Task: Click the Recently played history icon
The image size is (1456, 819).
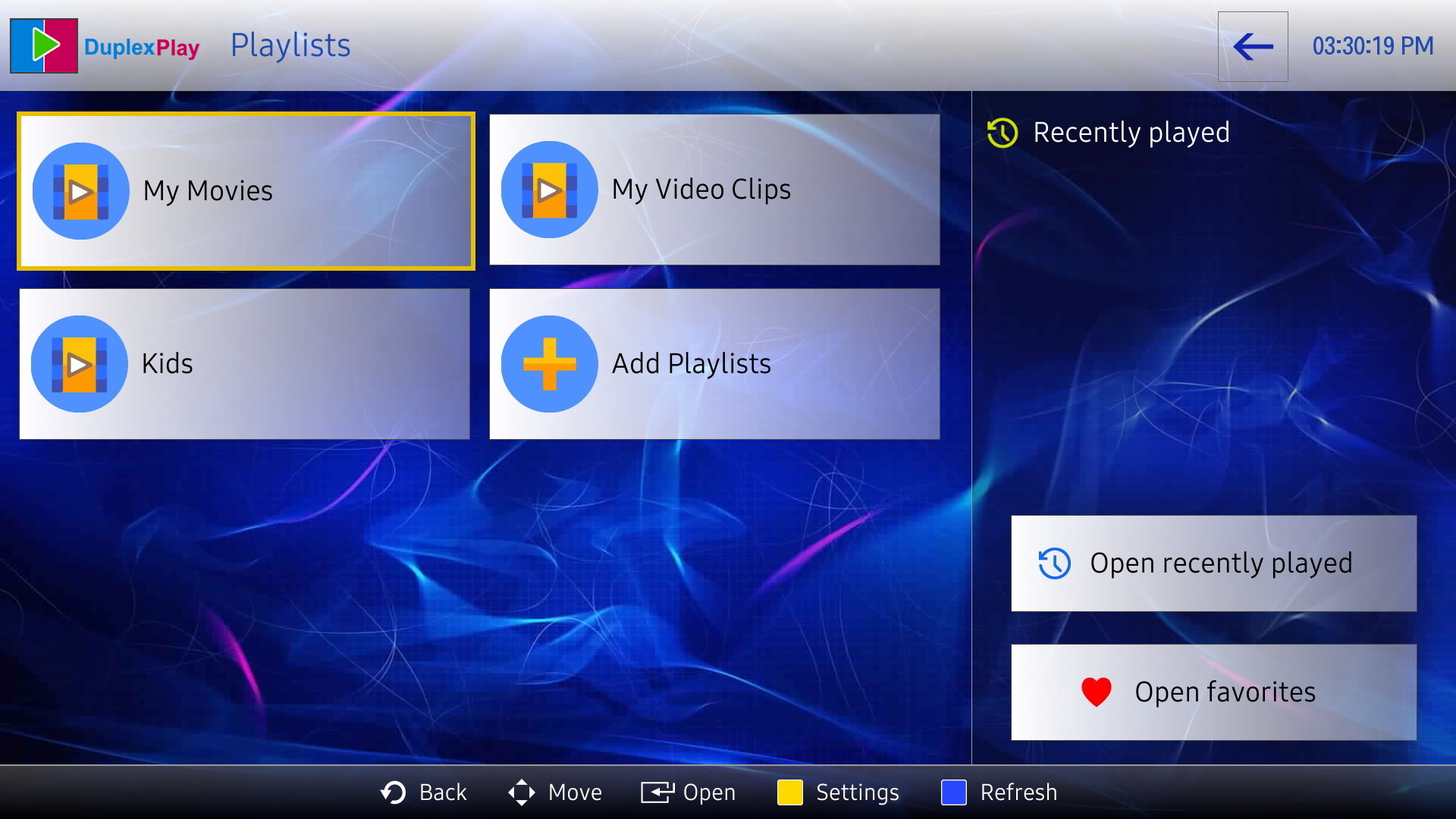Action: (1001, 133)
